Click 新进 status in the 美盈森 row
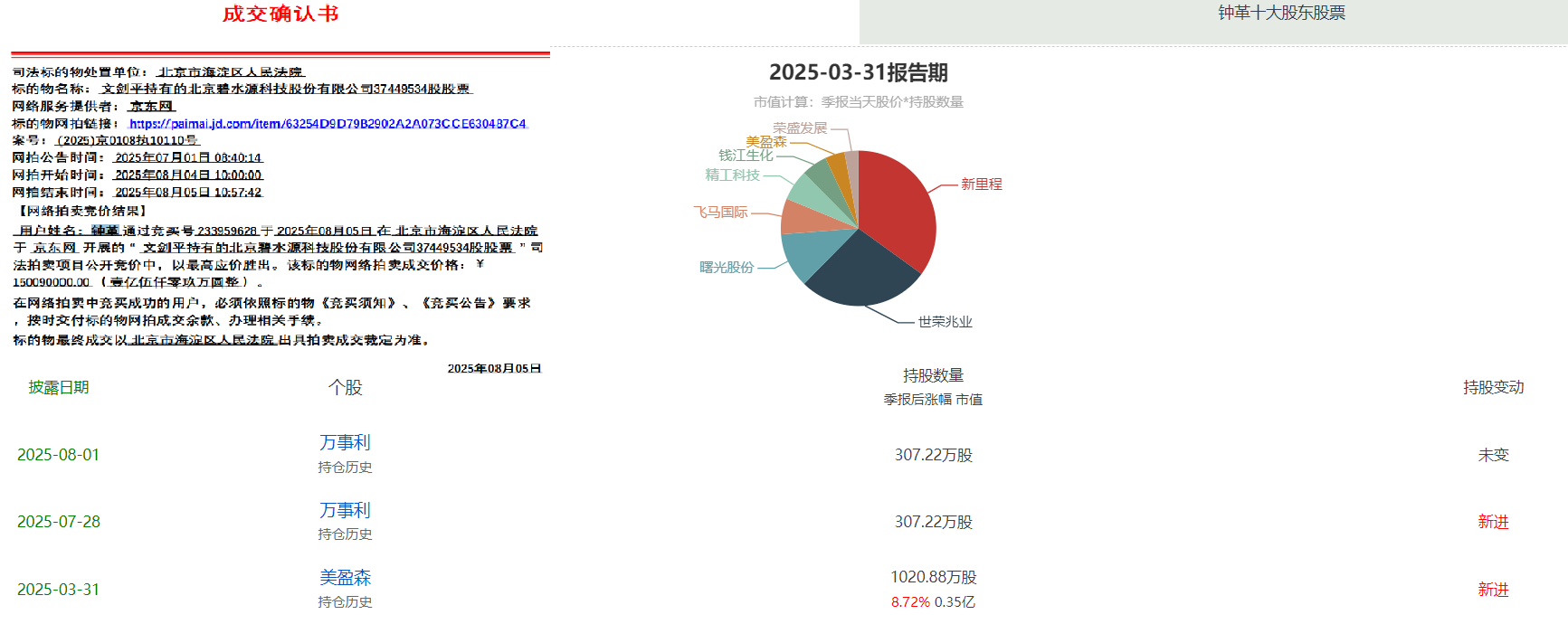The height and width of the screenshot is (624, 1568). (x=1493, y=590)
